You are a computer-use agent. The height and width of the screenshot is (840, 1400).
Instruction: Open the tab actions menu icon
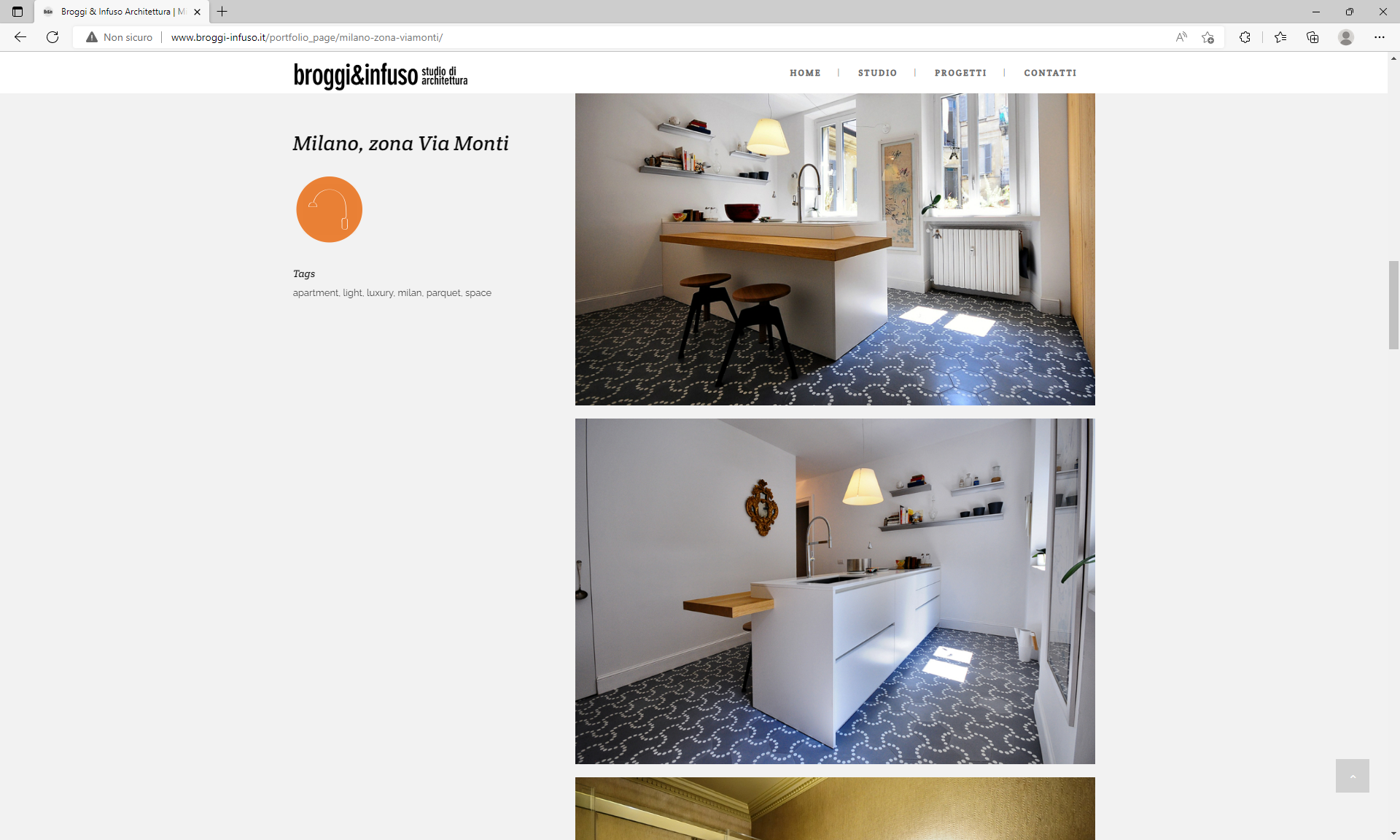[x=17, y=12]
